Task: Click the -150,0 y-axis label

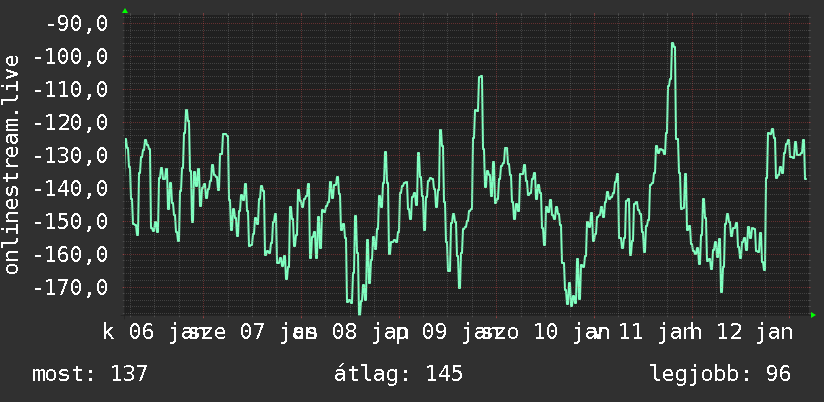Action: [x=71, y=222]
